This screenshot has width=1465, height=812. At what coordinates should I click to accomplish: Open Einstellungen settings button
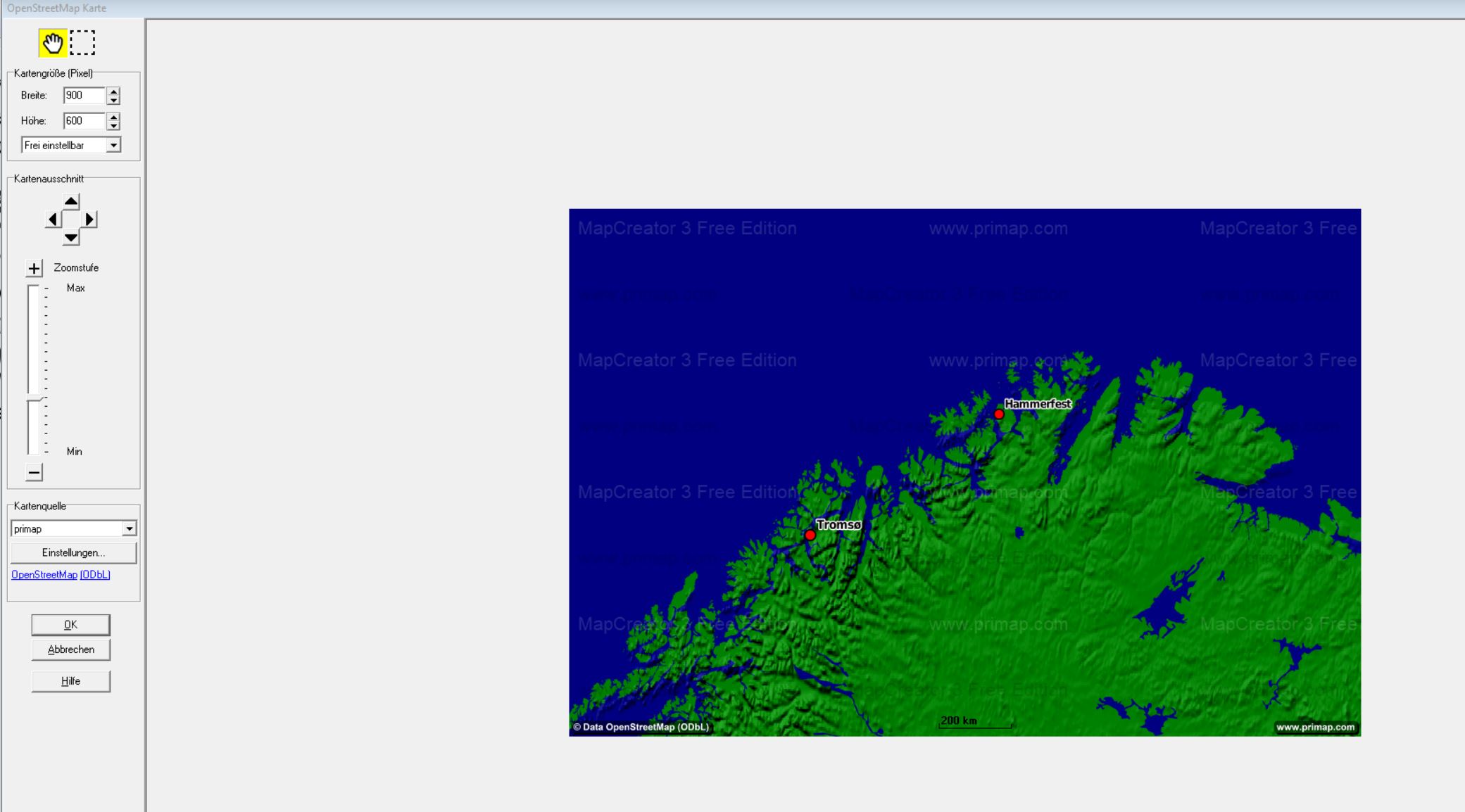coord(73,553)
